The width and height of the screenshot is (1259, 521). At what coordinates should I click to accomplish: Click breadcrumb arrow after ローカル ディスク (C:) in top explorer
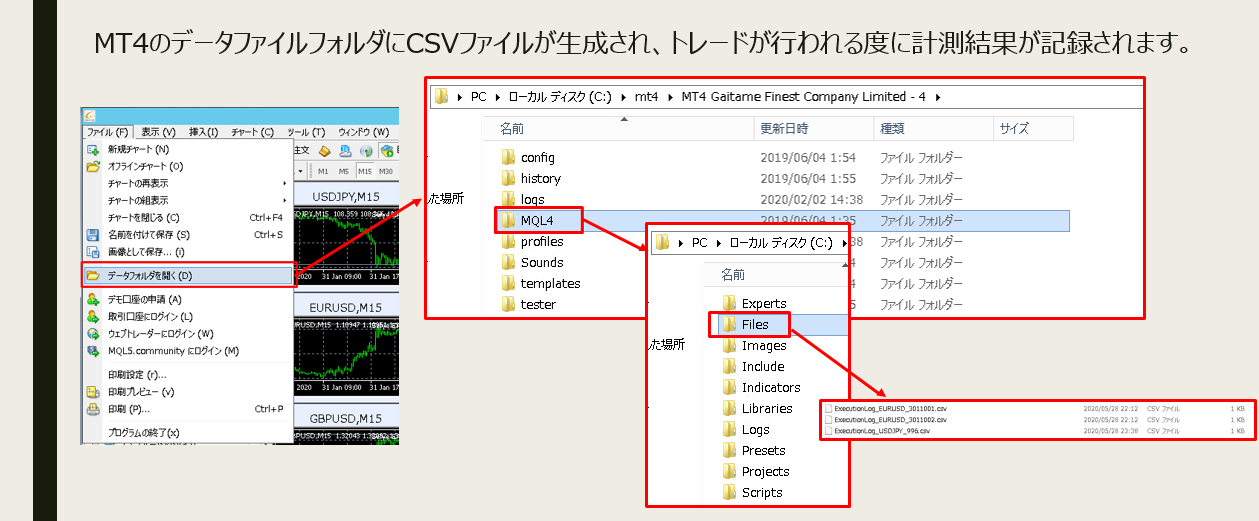click(x=609, y=97)
